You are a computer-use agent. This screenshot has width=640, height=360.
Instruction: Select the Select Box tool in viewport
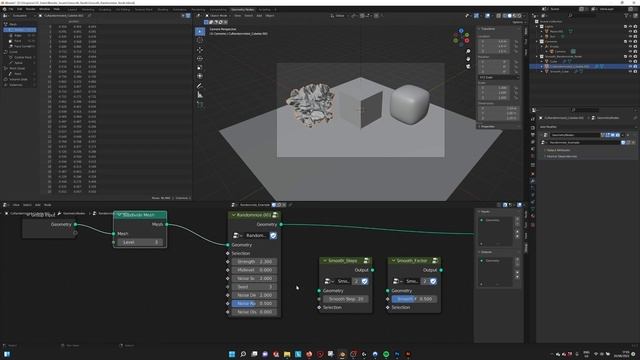click(200, 31)
